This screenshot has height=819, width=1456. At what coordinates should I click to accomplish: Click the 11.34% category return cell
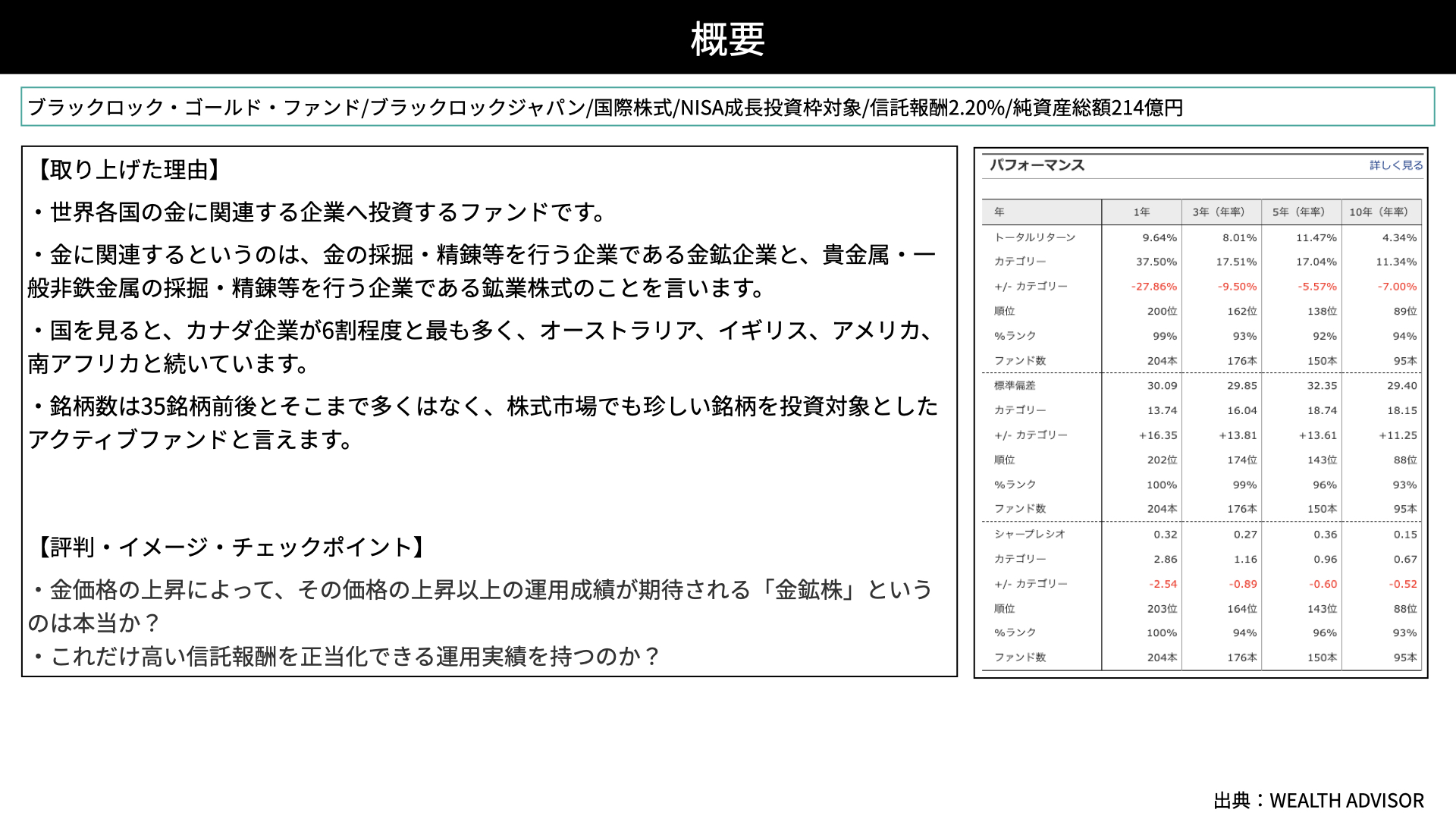point(1397,262)
